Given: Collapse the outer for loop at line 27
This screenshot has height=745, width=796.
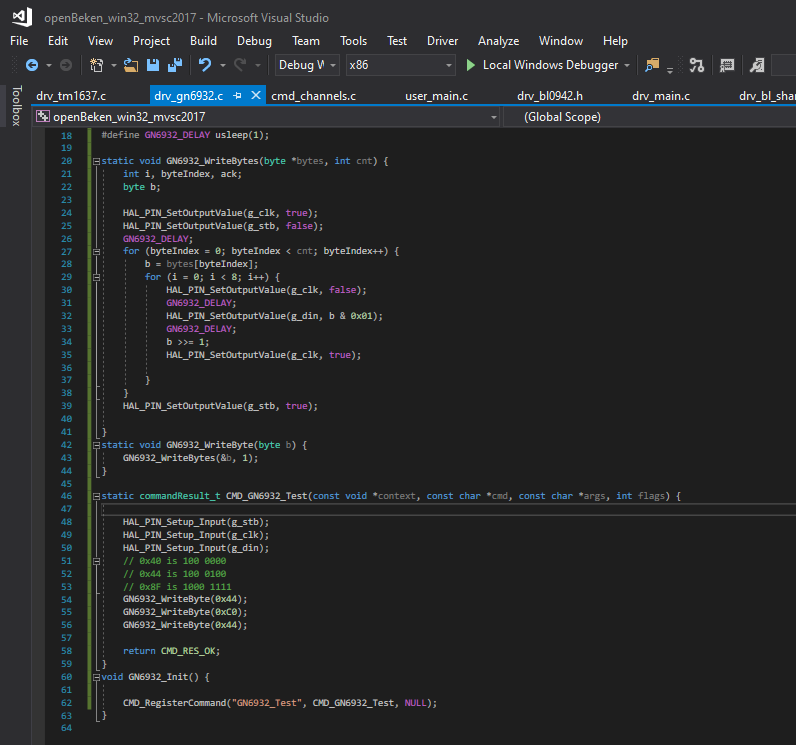Looking at the screenshot, I should coord(96,252).
